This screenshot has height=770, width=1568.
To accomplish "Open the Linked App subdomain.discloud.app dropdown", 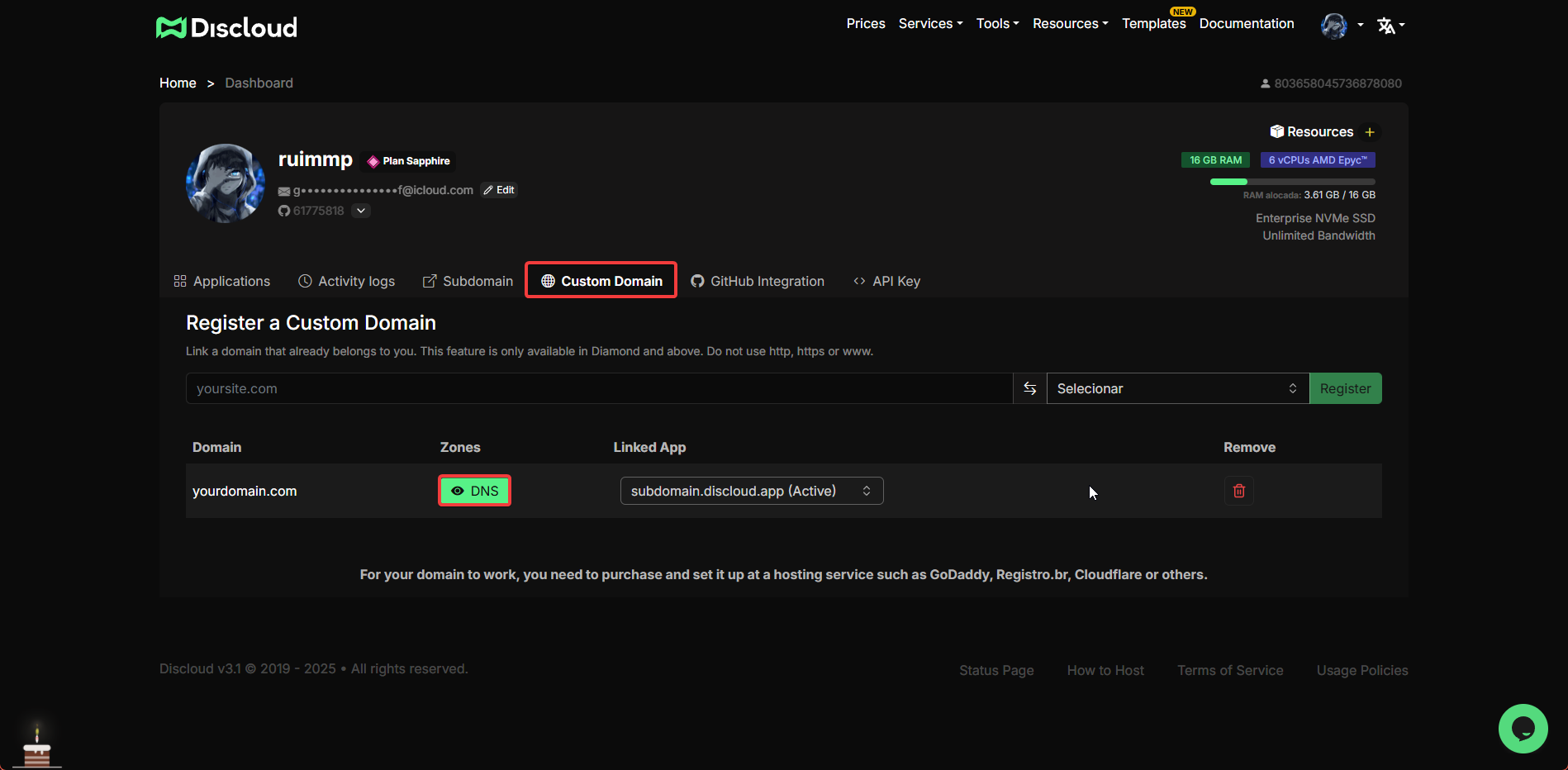I will pos(751,491).
